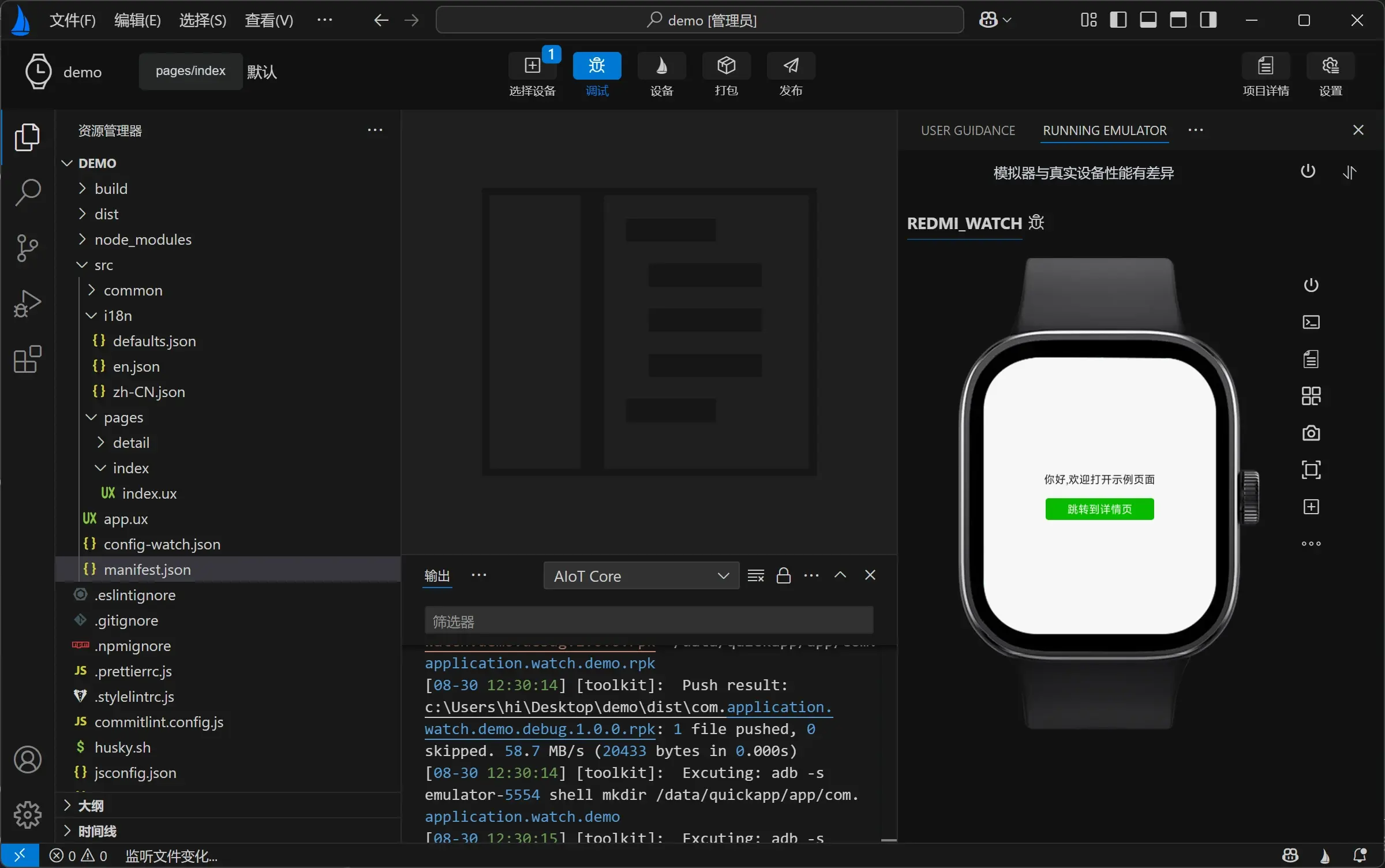Open 项目详情 project details
This screenshot has height=868, width=1385.
(x=1266, y=74)
